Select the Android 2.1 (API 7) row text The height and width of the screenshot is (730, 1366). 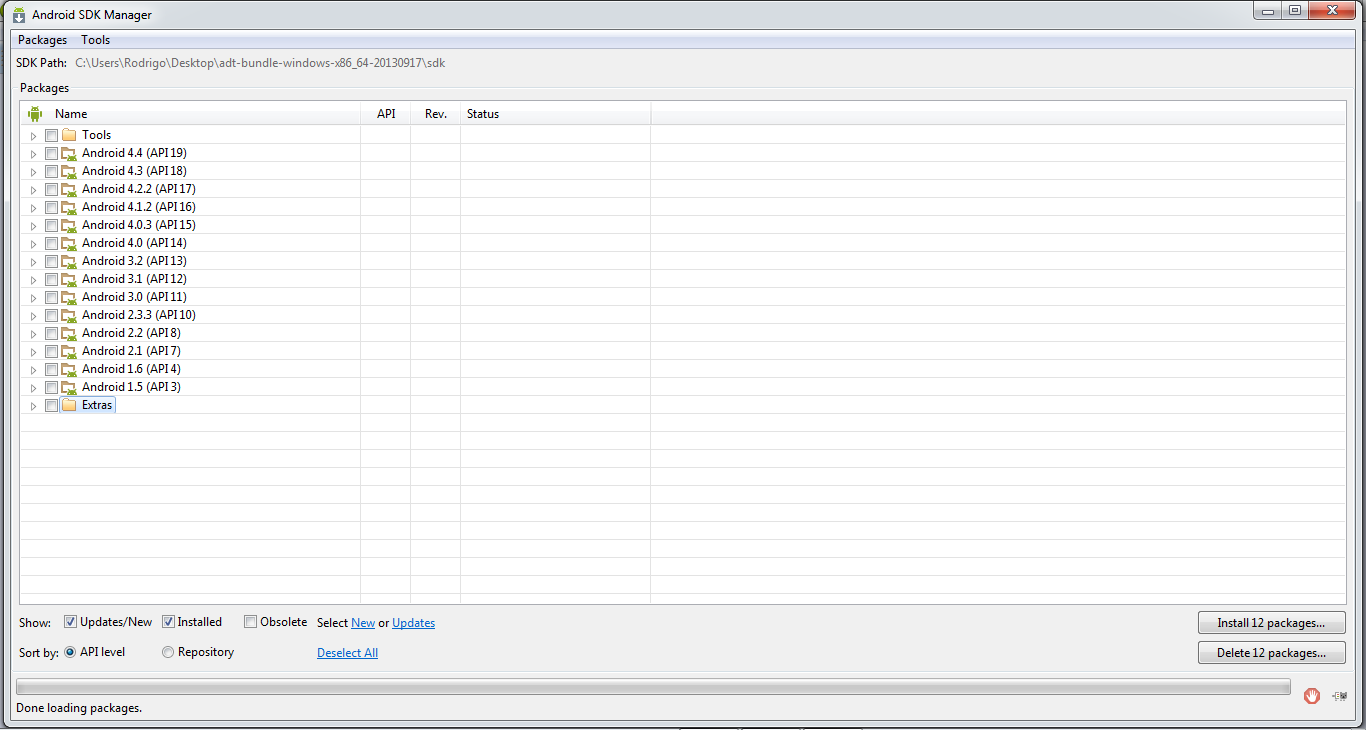pyautogui.click(x=131, y=351)
